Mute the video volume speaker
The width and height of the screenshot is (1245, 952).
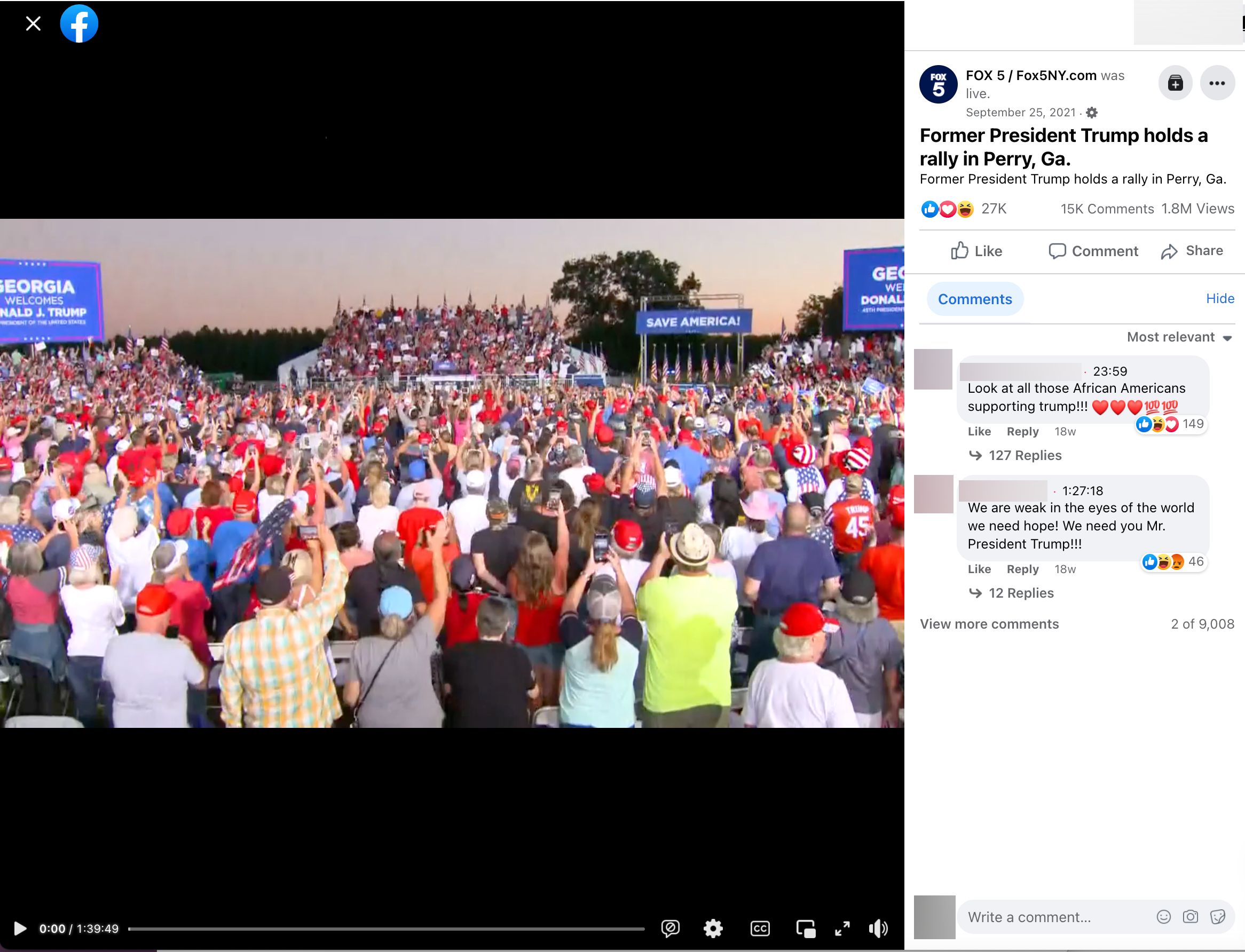pyautogui.click(x=878, y=928)
